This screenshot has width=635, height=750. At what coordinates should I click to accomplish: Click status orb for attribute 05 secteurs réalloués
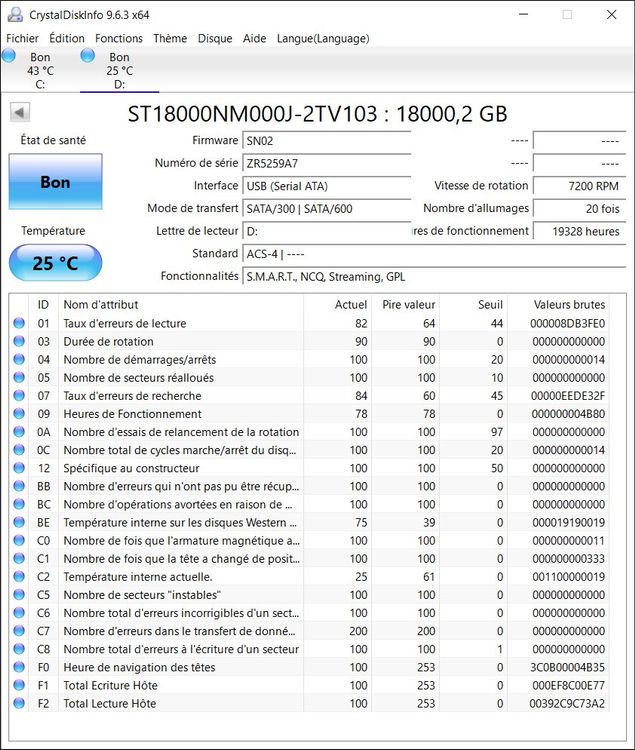pyautogui.click(x=19, y=377)
